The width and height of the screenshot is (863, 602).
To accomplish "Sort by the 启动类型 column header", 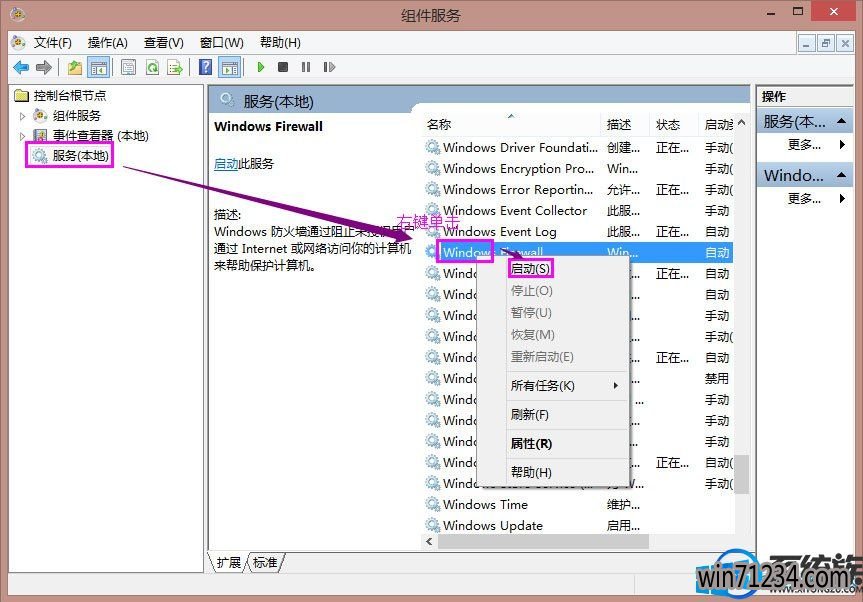I will click(717, 124).
